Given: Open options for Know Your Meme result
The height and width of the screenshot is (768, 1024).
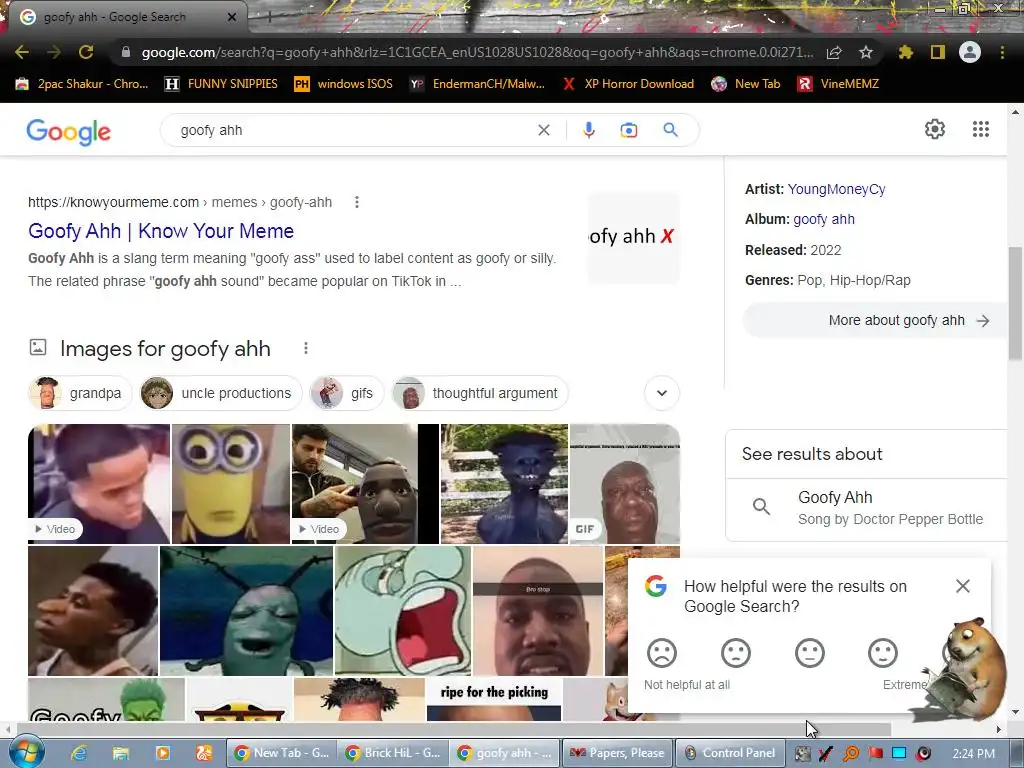Looking at the screenshot, I should click(x=357, y=202).
